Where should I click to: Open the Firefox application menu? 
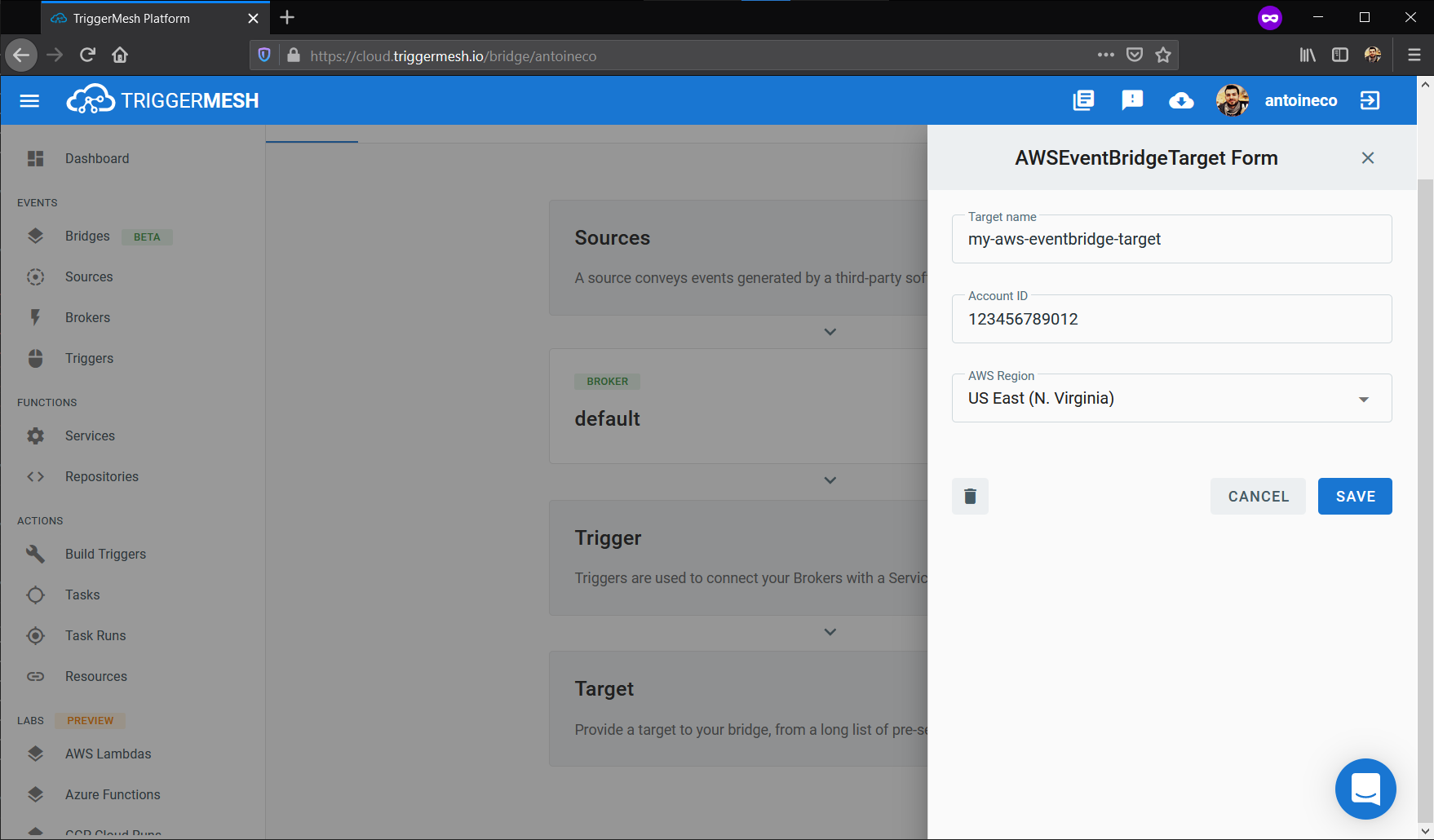click(1414, 55)
